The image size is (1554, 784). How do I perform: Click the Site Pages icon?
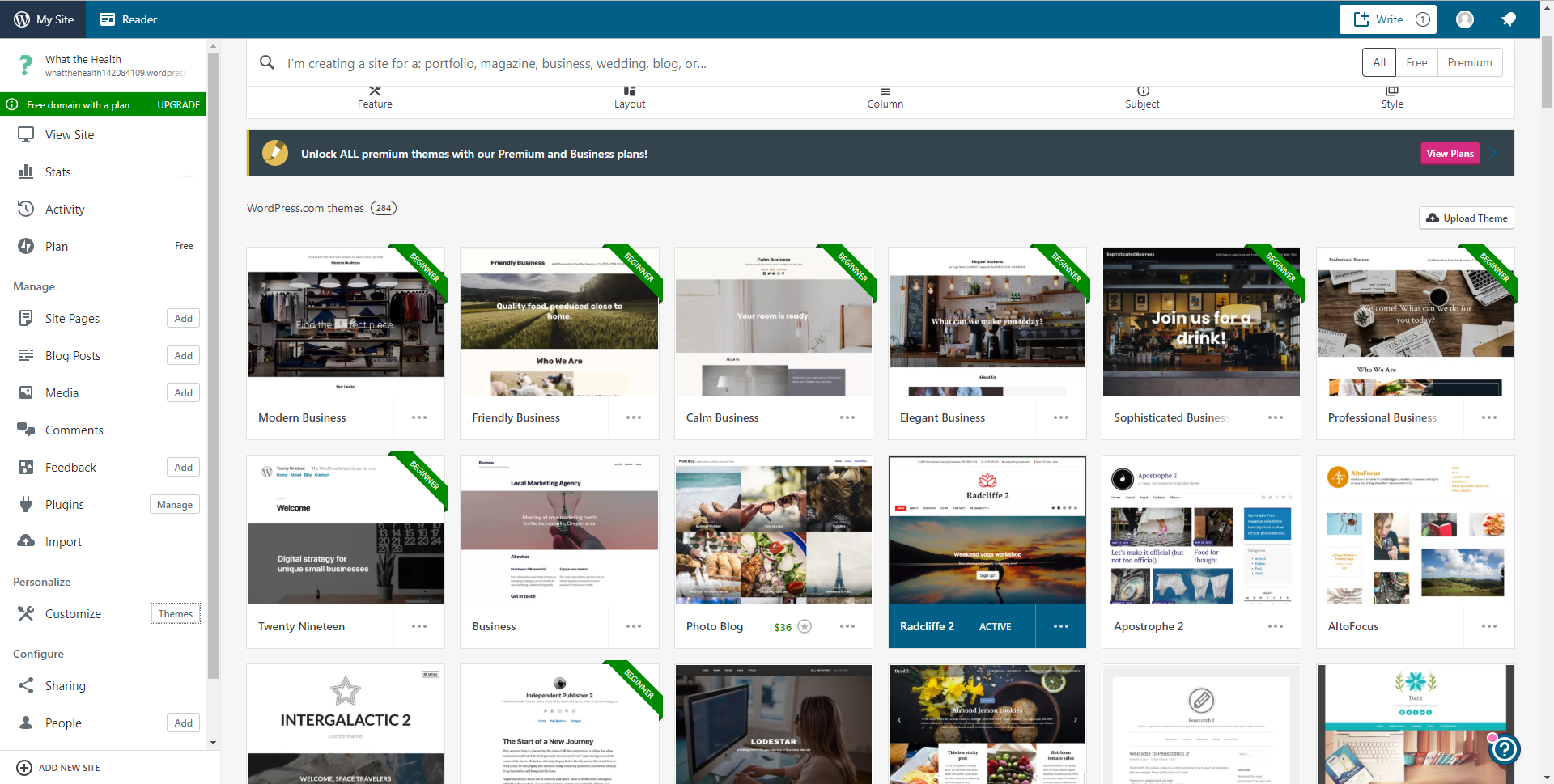pyautogui.click(x=26, y=318)
